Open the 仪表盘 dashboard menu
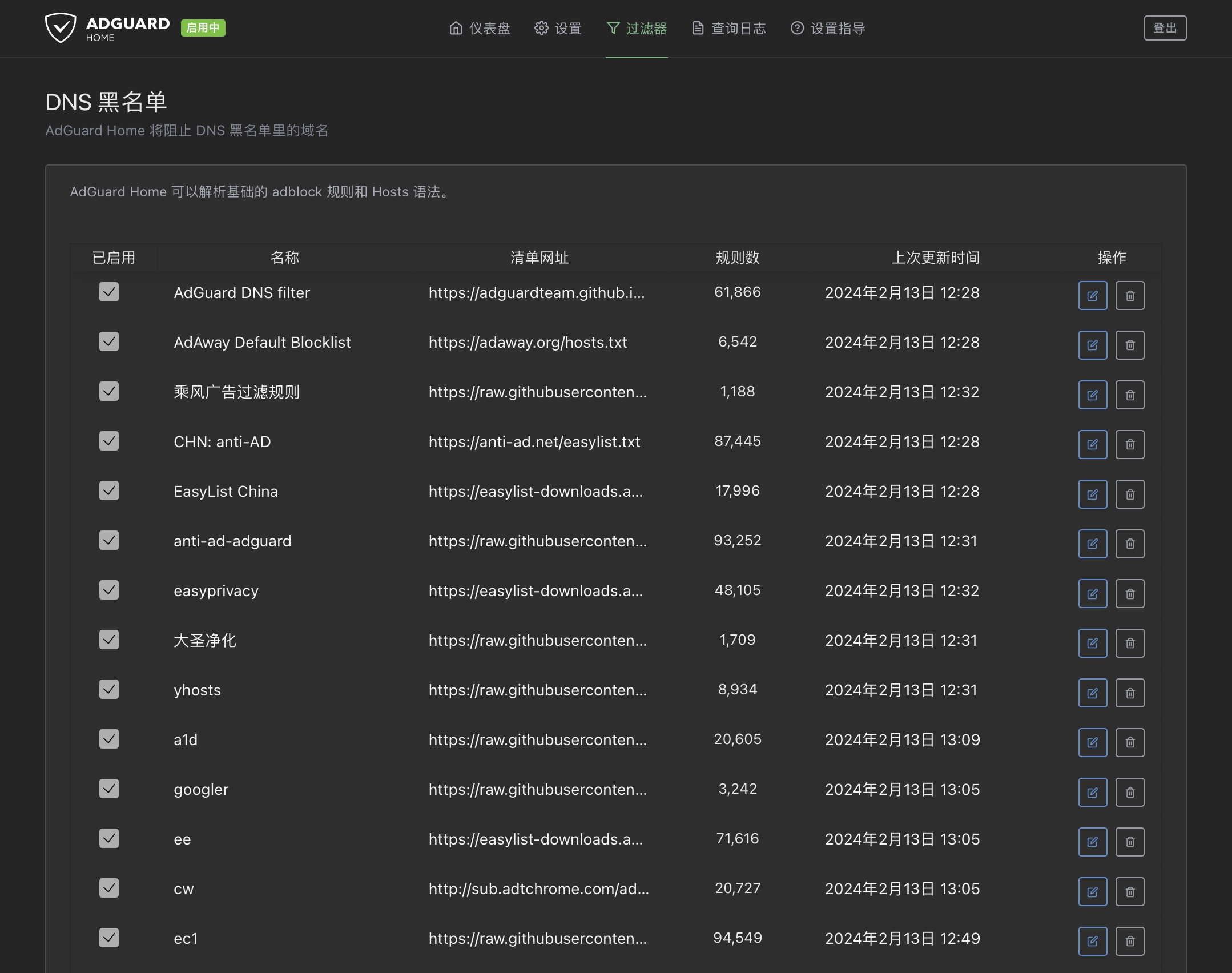This screenshot has height=973, width=1232. tap(480, 28)
